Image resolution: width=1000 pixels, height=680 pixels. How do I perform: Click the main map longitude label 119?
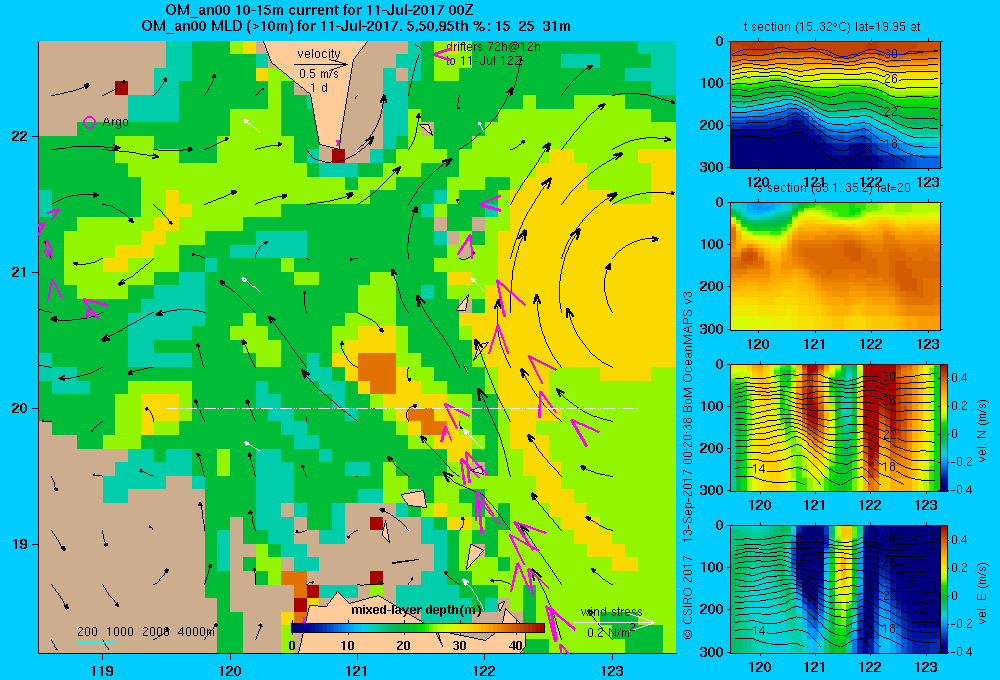(x=102, y=670)
